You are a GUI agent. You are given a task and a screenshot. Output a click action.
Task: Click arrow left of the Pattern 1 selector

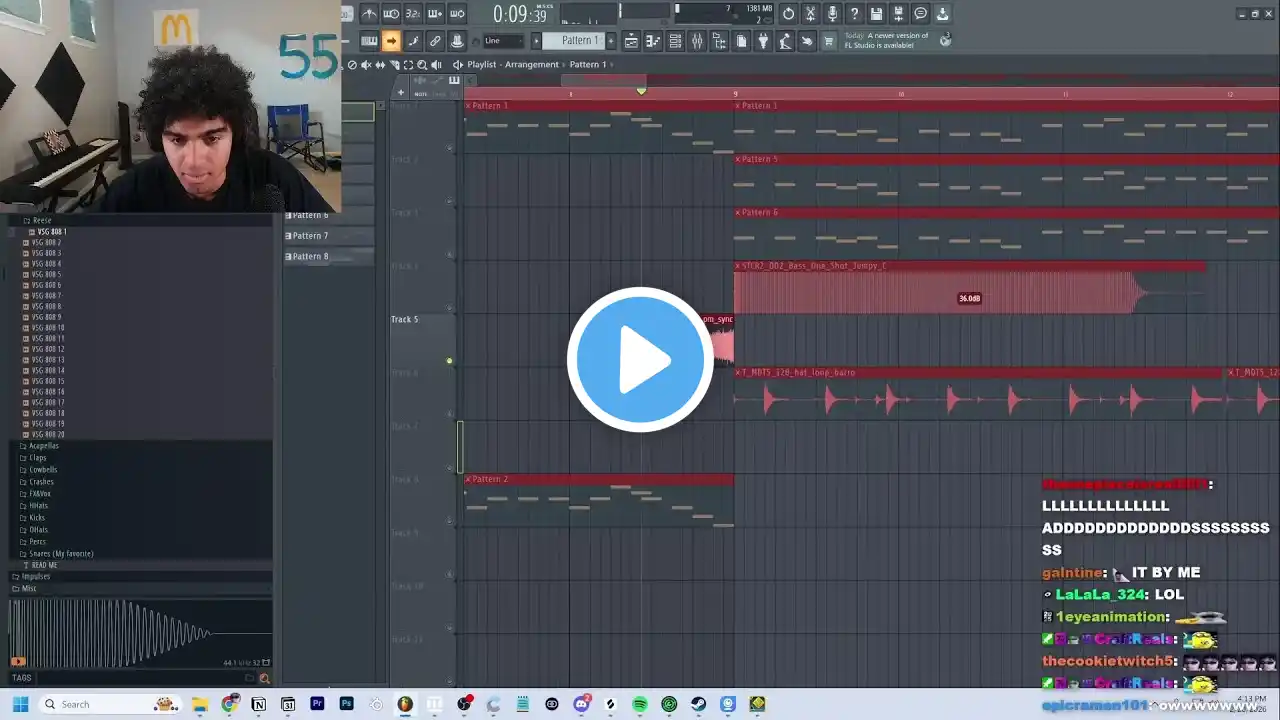[536, 41]
